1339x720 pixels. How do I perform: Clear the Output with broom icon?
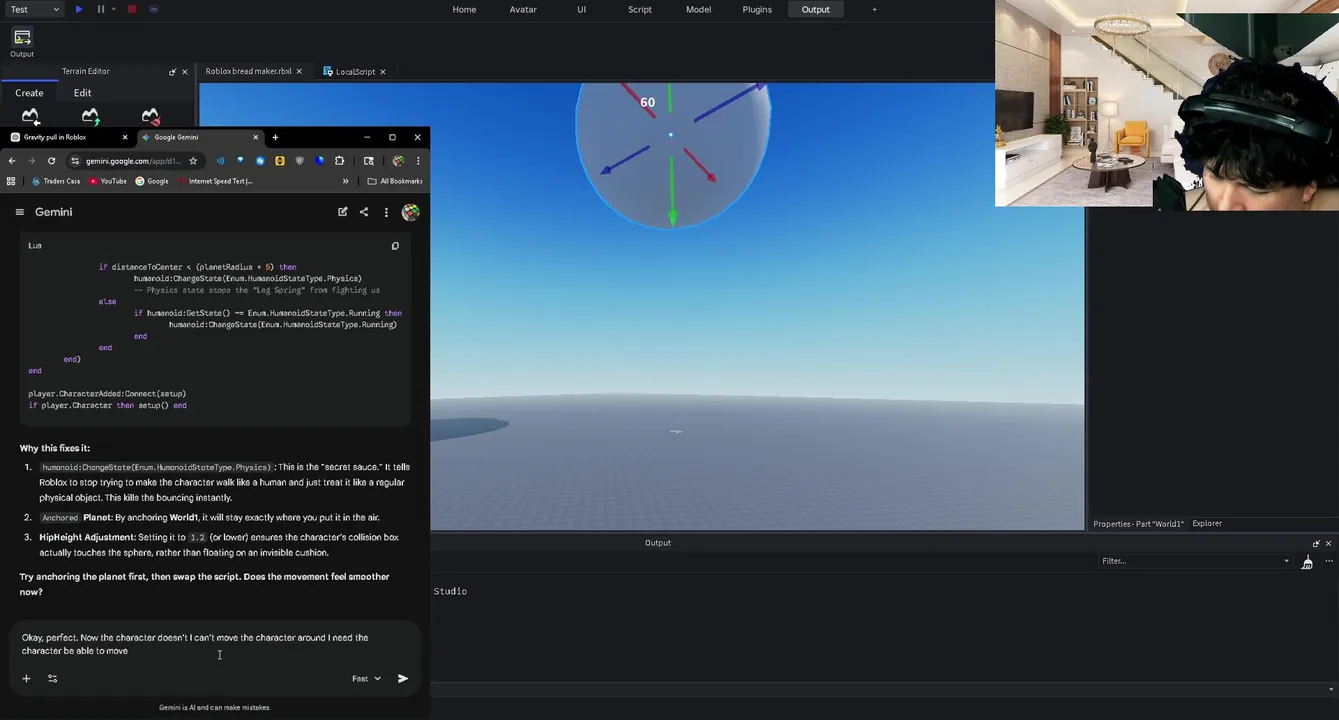click(1307, 562)
